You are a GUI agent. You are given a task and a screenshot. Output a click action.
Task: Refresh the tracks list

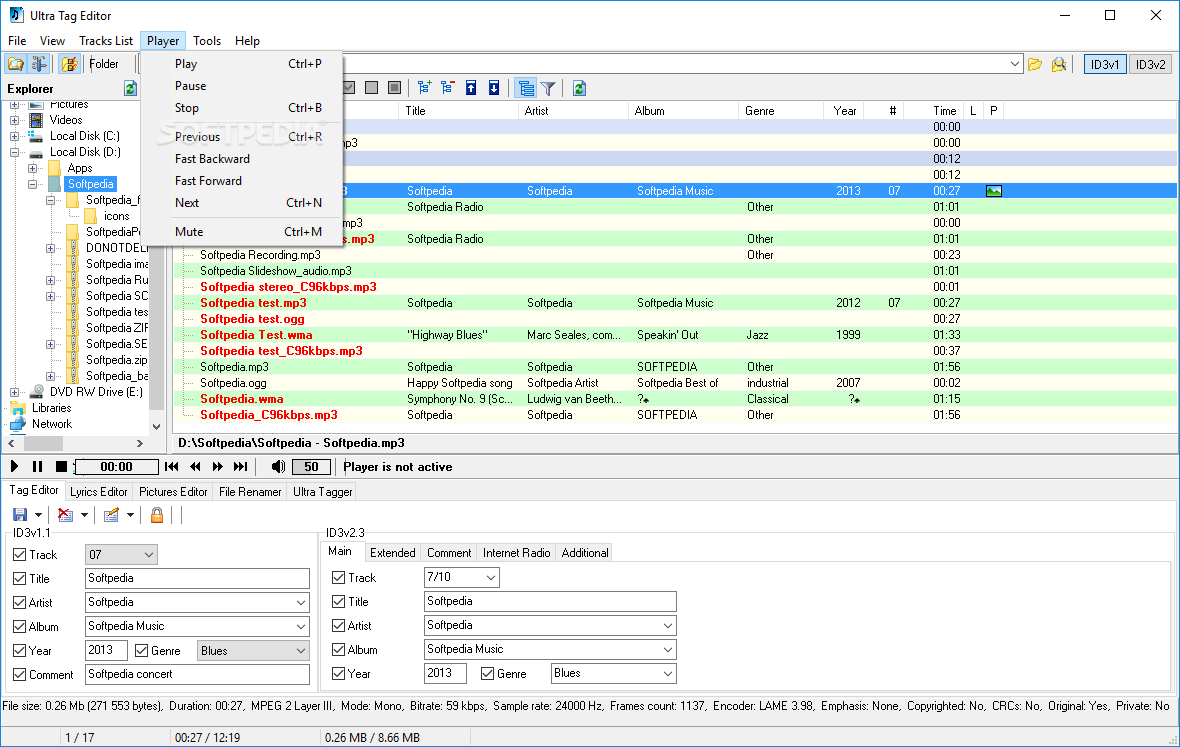coord(579,88)
